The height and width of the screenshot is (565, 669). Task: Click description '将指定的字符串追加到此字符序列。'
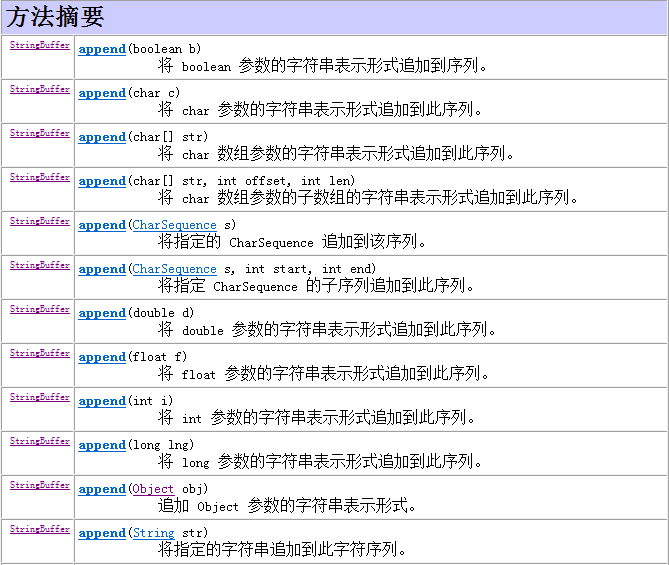[282, 550]
